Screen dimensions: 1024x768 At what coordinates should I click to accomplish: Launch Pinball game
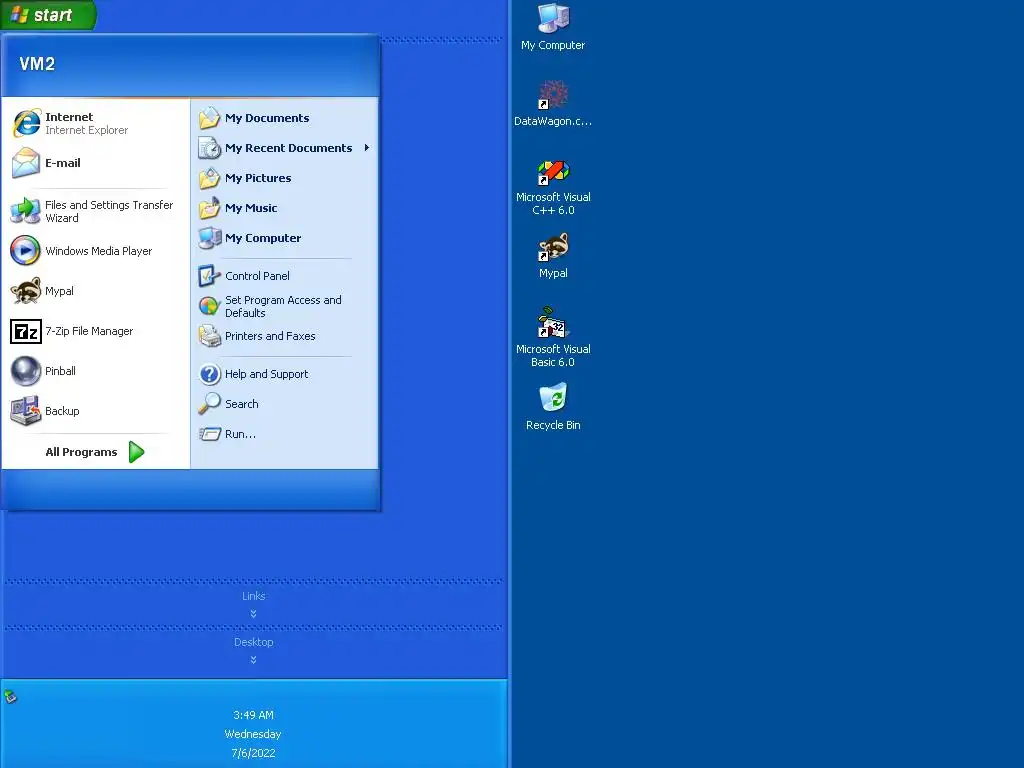(96, 371)
